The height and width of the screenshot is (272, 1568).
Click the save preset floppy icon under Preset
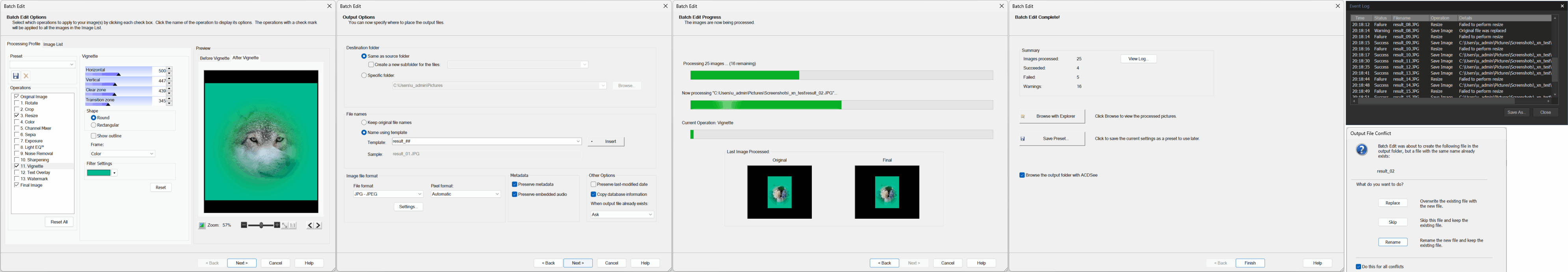click(16, 76)
